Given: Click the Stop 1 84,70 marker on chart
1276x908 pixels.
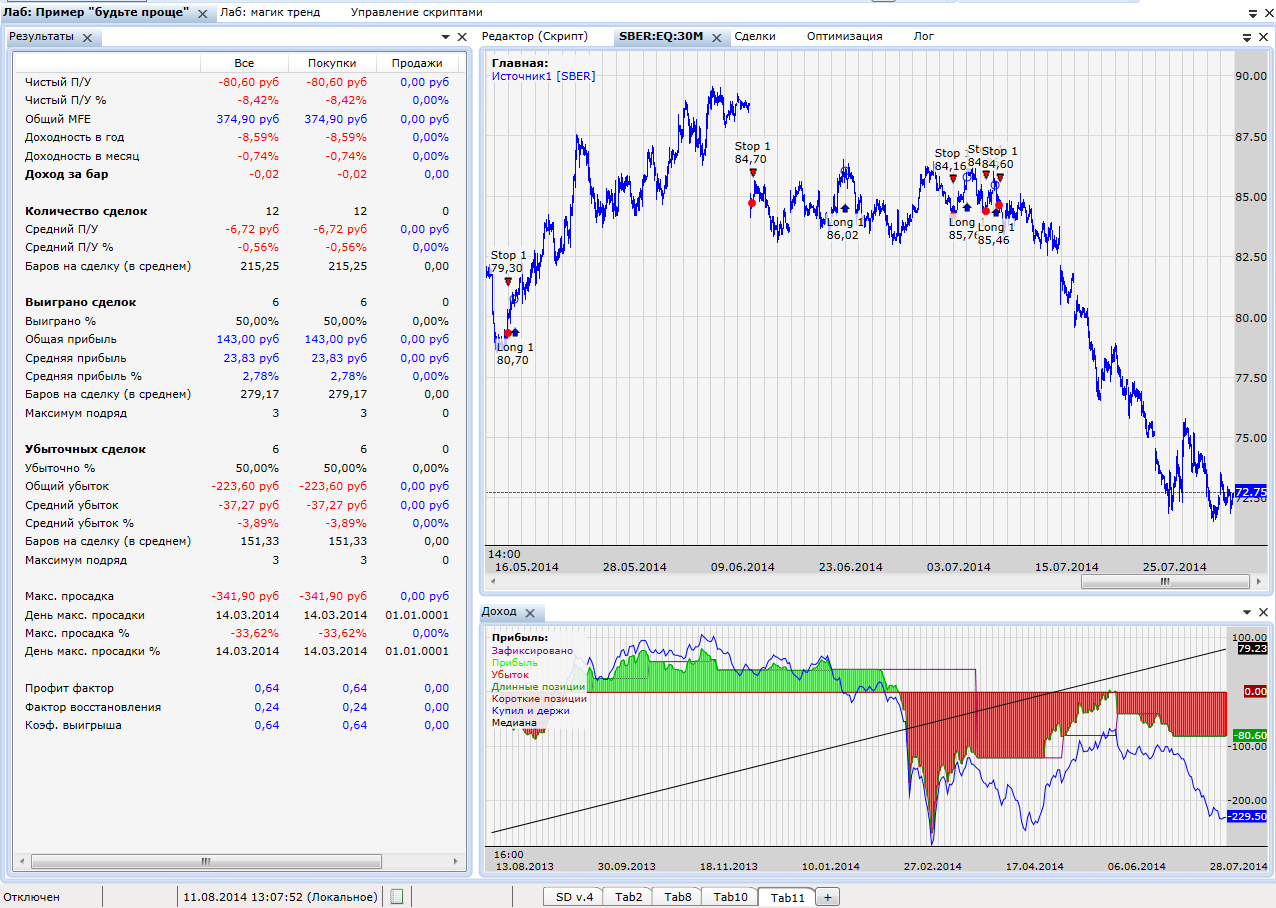Looking at the screenshot, I should (753, 172).
